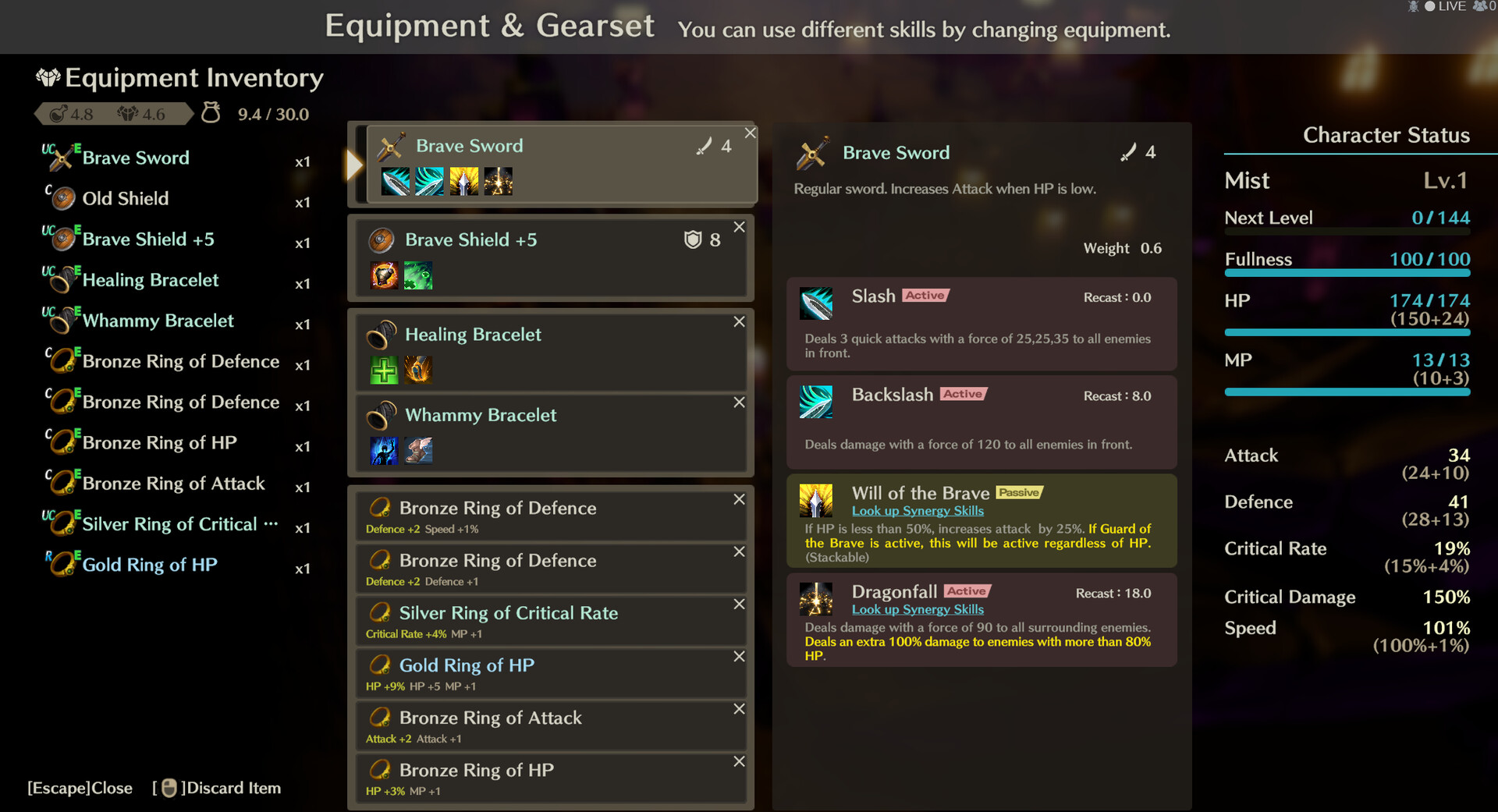
Task: Click the arrow marker beside the Brave Sword slot
Action: coord(354,165)
